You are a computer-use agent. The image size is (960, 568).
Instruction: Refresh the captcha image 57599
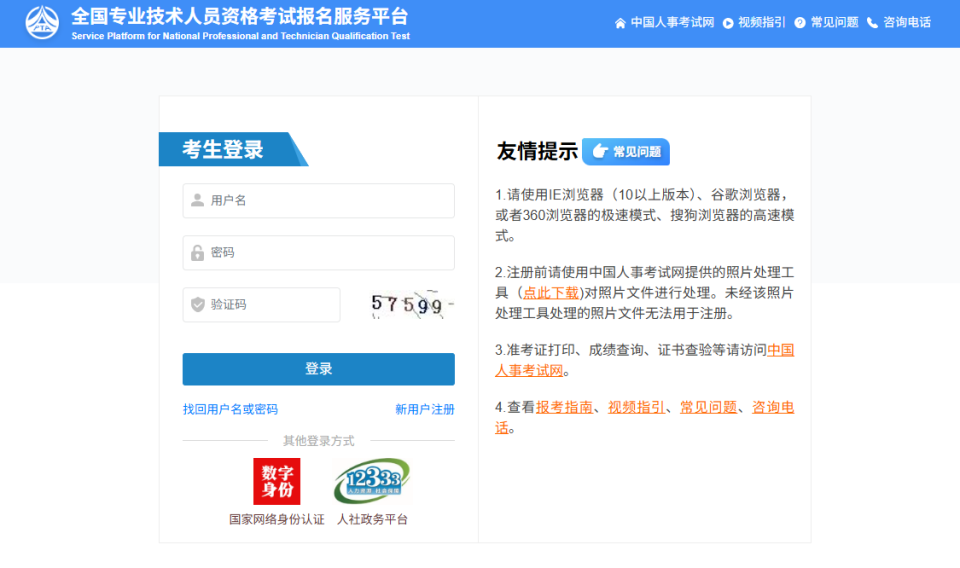click(412, 304)
